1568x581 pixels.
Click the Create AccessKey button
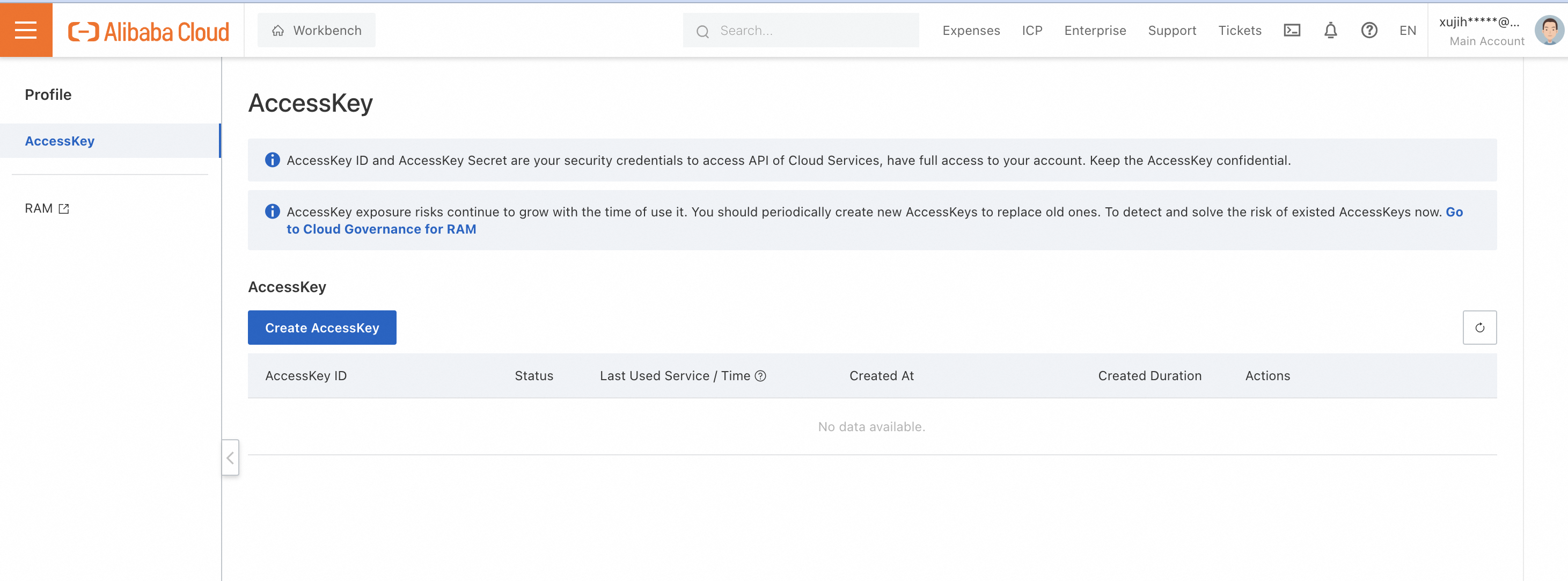click(x=322, y=328)
